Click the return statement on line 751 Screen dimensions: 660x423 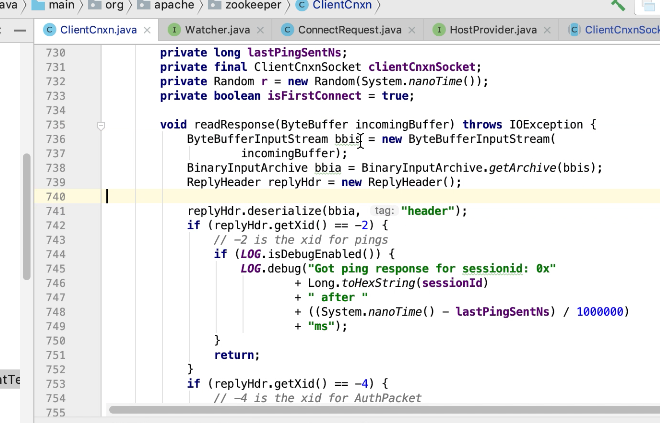pos(237,355)
